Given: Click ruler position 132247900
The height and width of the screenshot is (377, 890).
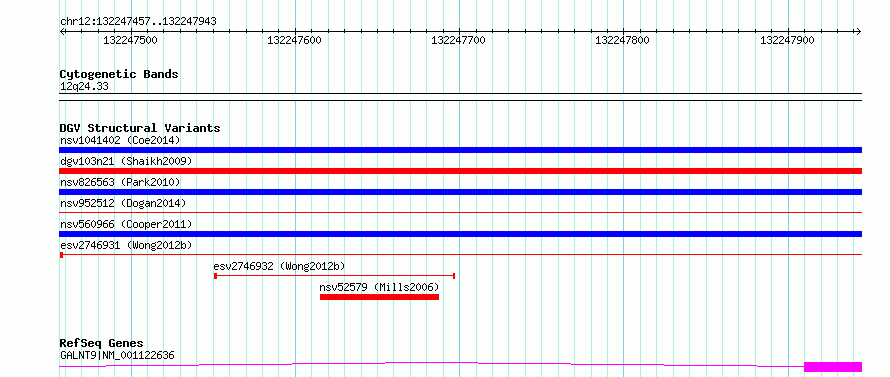Looking at the screenshot, I should [787, 40].
